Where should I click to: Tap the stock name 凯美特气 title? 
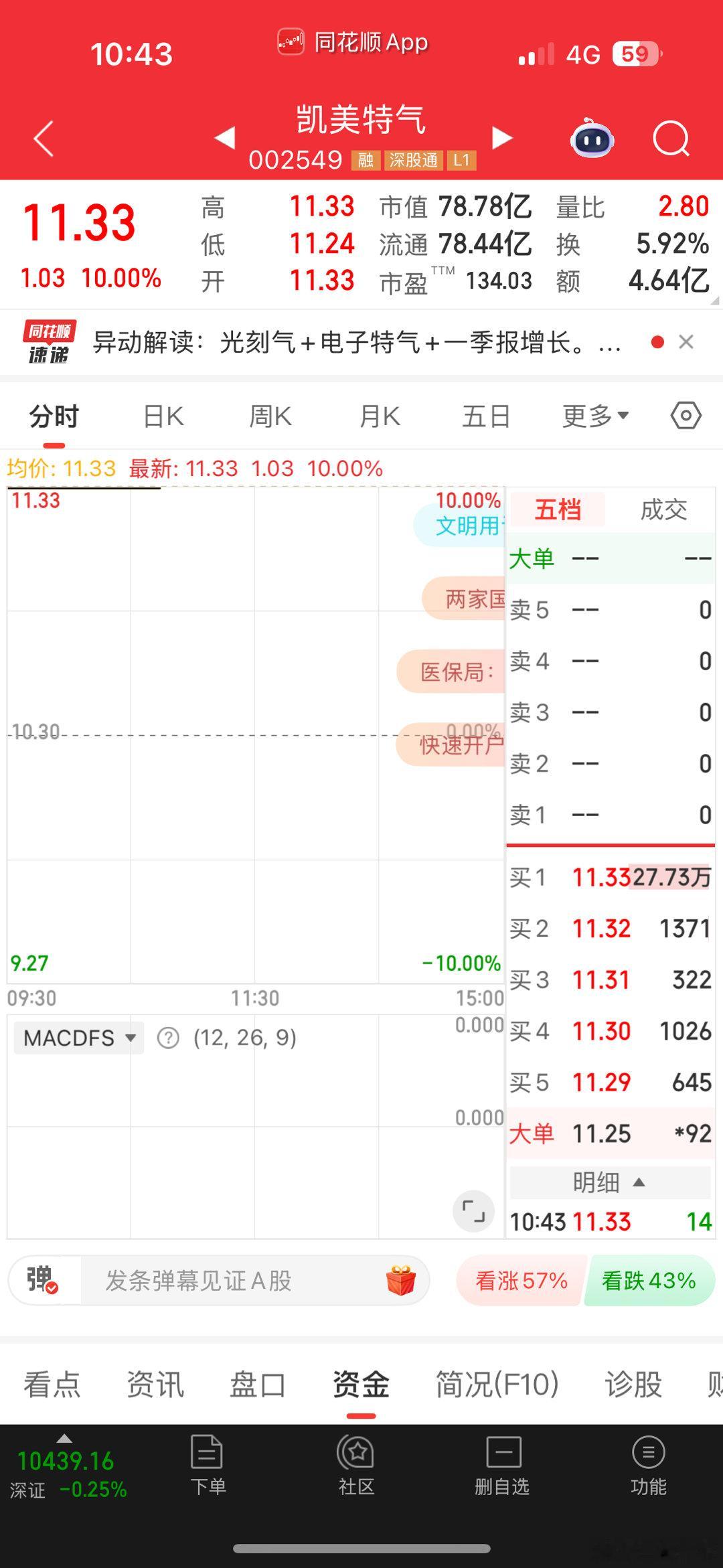361,120
